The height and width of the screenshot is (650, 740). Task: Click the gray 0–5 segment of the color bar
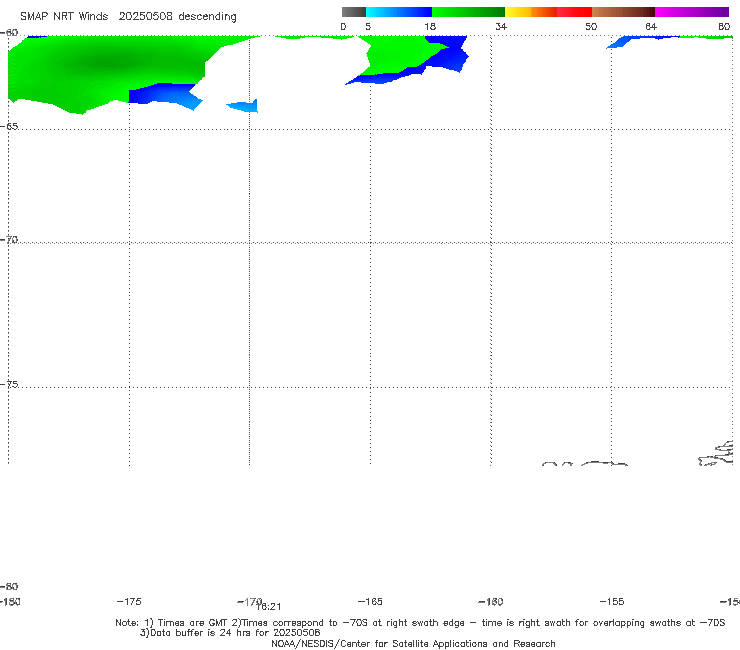[x=353, y=12]
